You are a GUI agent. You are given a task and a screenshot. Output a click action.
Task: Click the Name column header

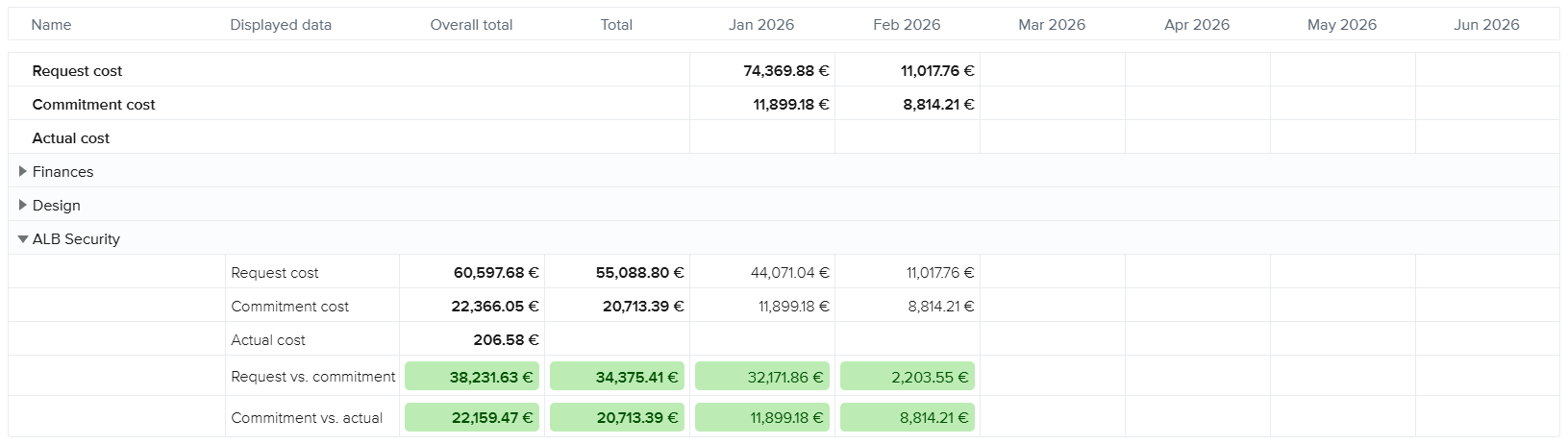pos(51,25)
